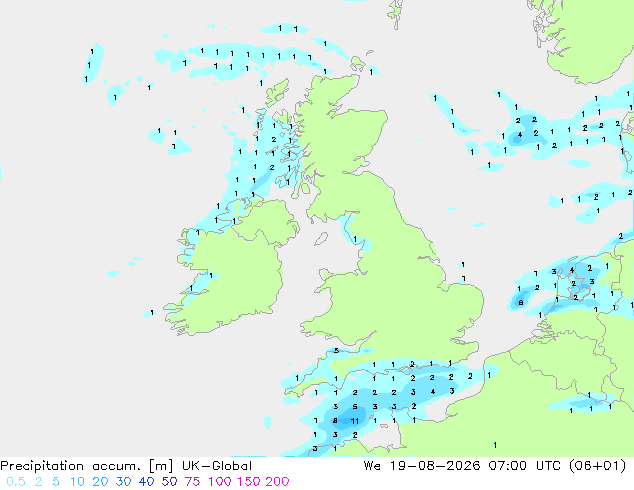This screenshot has height=490, width=634.
Task: Select the legend value 5 in the color scale
Action: pos(56,482)
